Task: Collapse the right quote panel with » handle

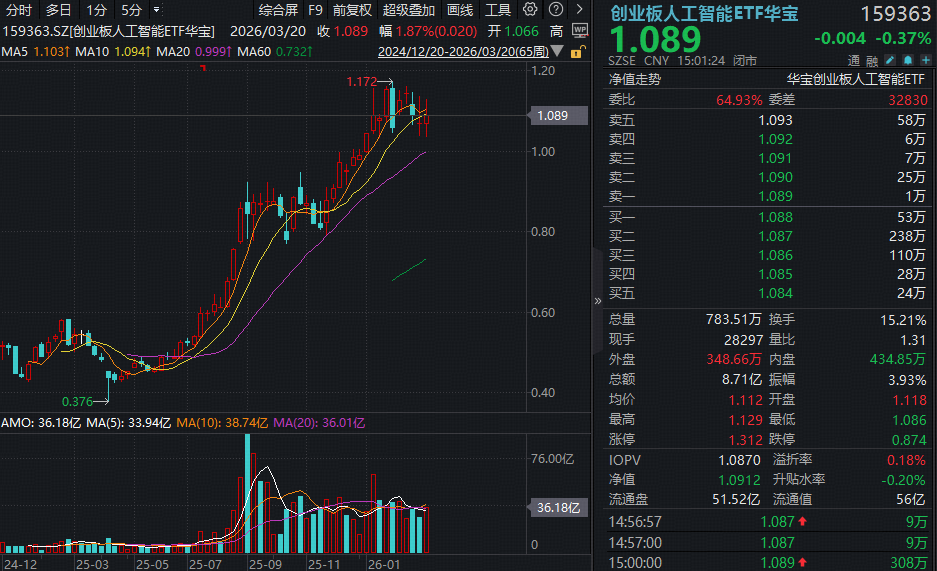Action: tap(599, 297)
